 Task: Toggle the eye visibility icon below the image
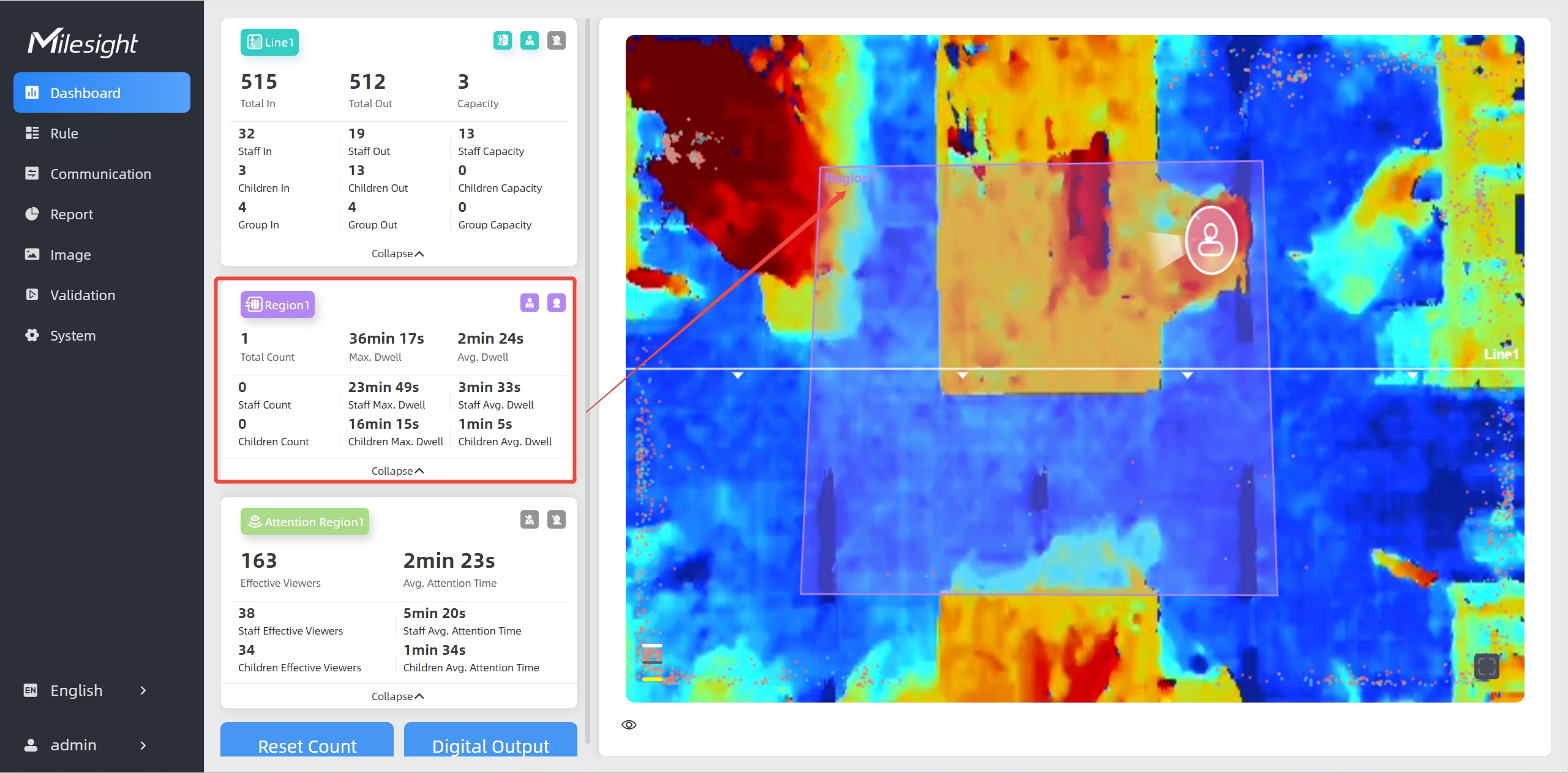click(x=629, y=725)
